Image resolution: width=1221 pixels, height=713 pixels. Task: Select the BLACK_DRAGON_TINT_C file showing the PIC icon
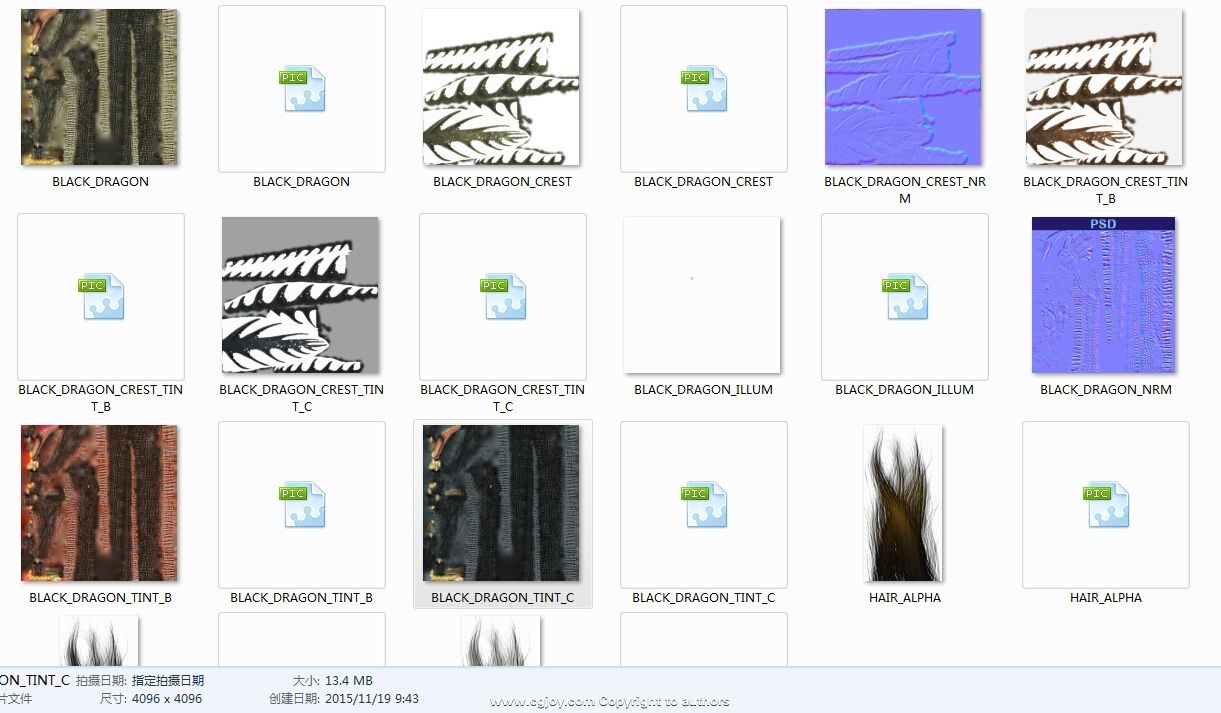click(x=704, y=505)
